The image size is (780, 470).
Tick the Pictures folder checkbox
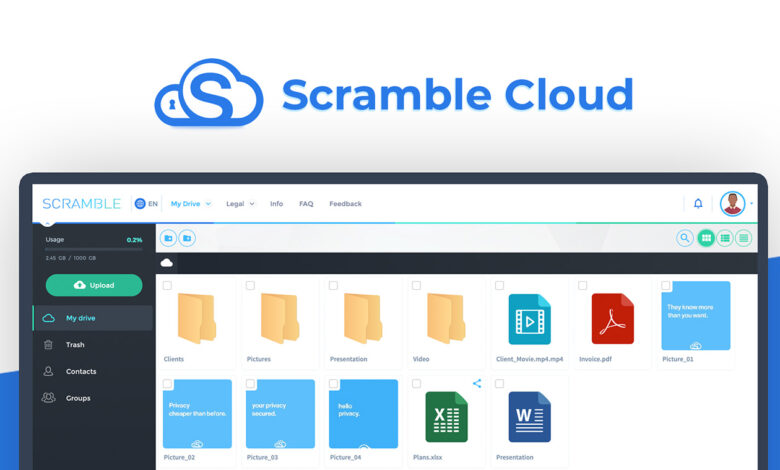tap(251, 285)
